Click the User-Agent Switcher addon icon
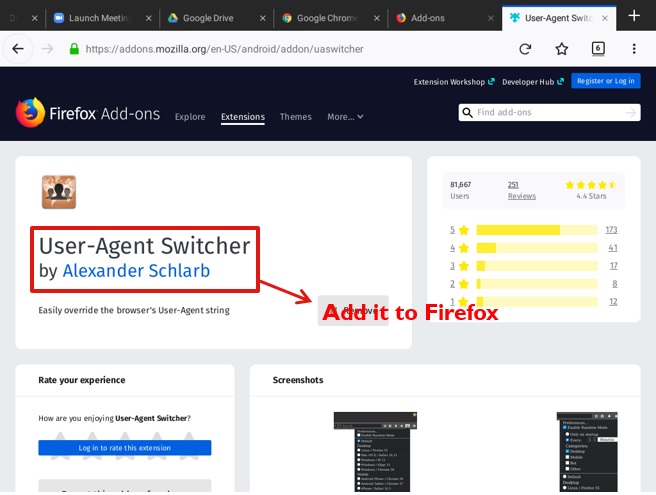 click(x=59, y=192)
